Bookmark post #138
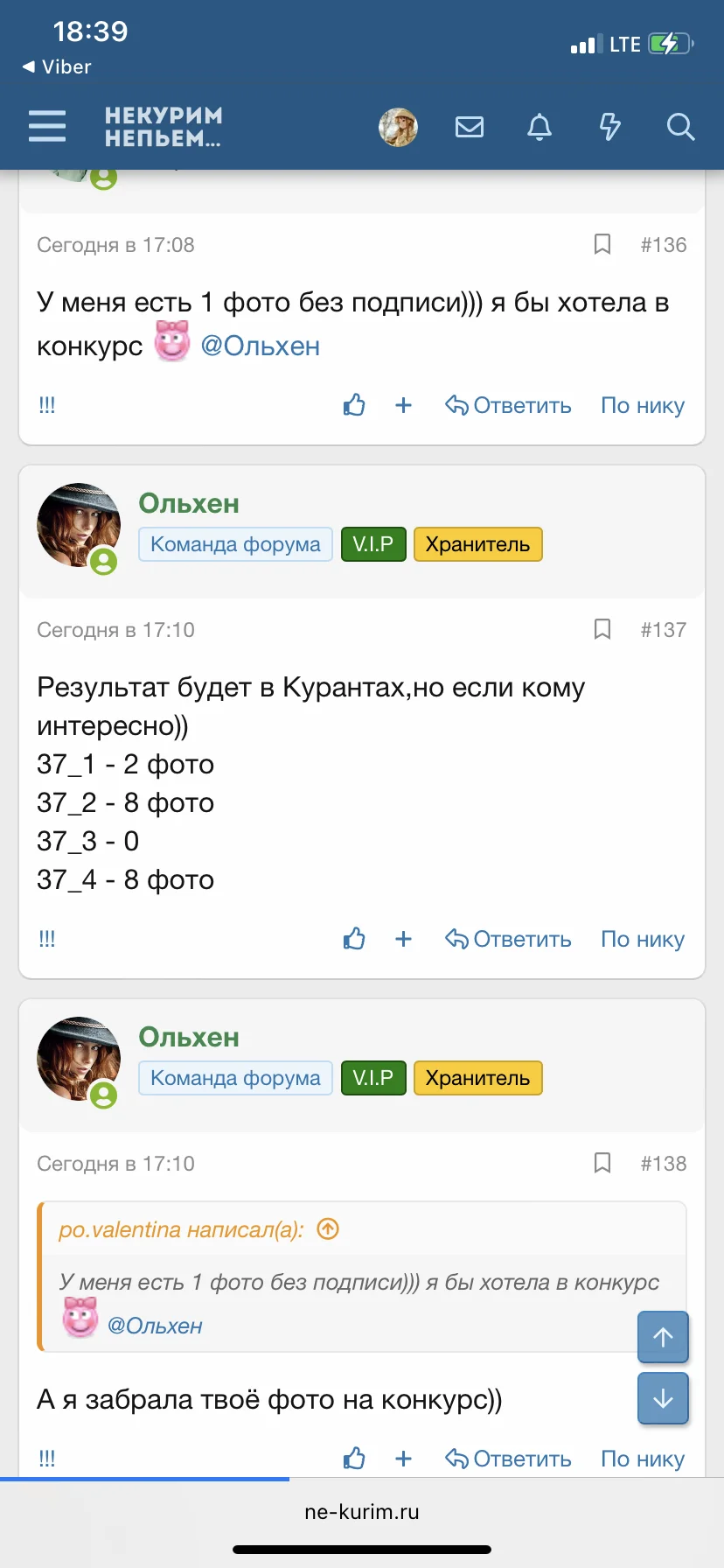724x1568 pixels. pos(602,1163)
